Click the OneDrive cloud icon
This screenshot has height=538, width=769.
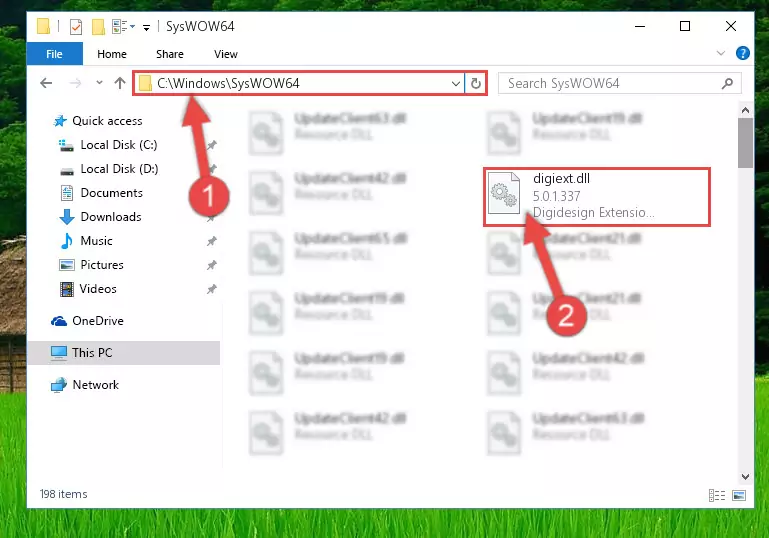pyautogui.click(x=59, y=321)
